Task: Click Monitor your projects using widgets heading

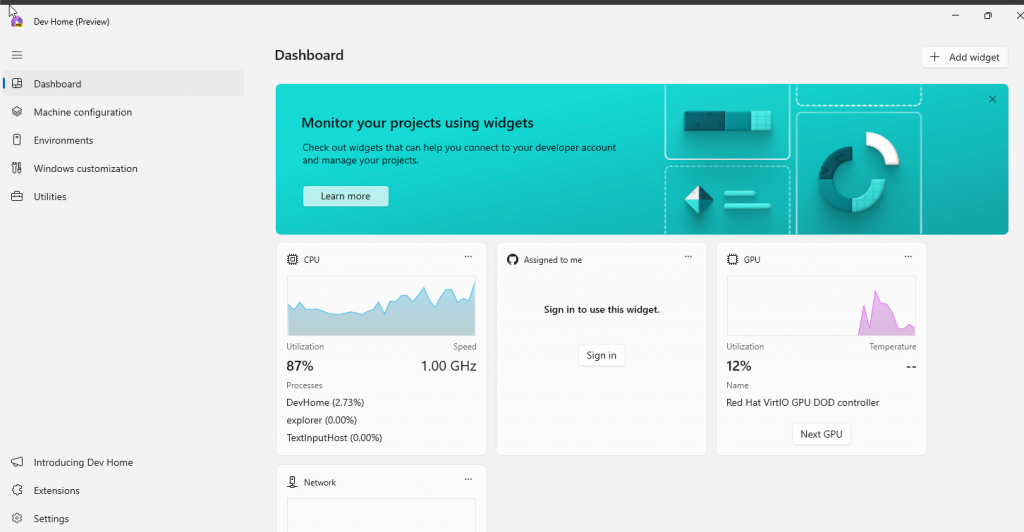Action: tap(417, 123)
